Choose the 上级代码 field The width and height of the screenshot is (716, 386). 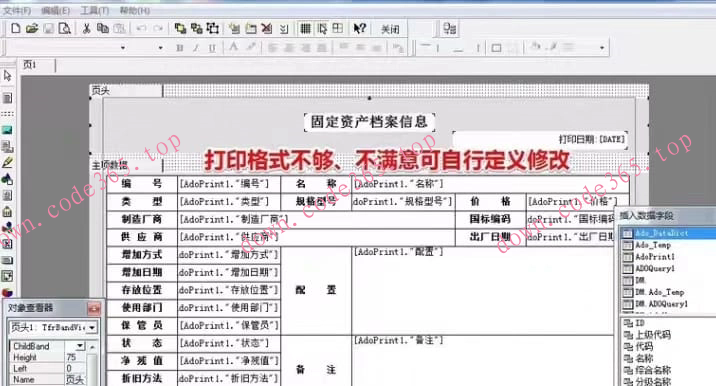pos(653,335)
